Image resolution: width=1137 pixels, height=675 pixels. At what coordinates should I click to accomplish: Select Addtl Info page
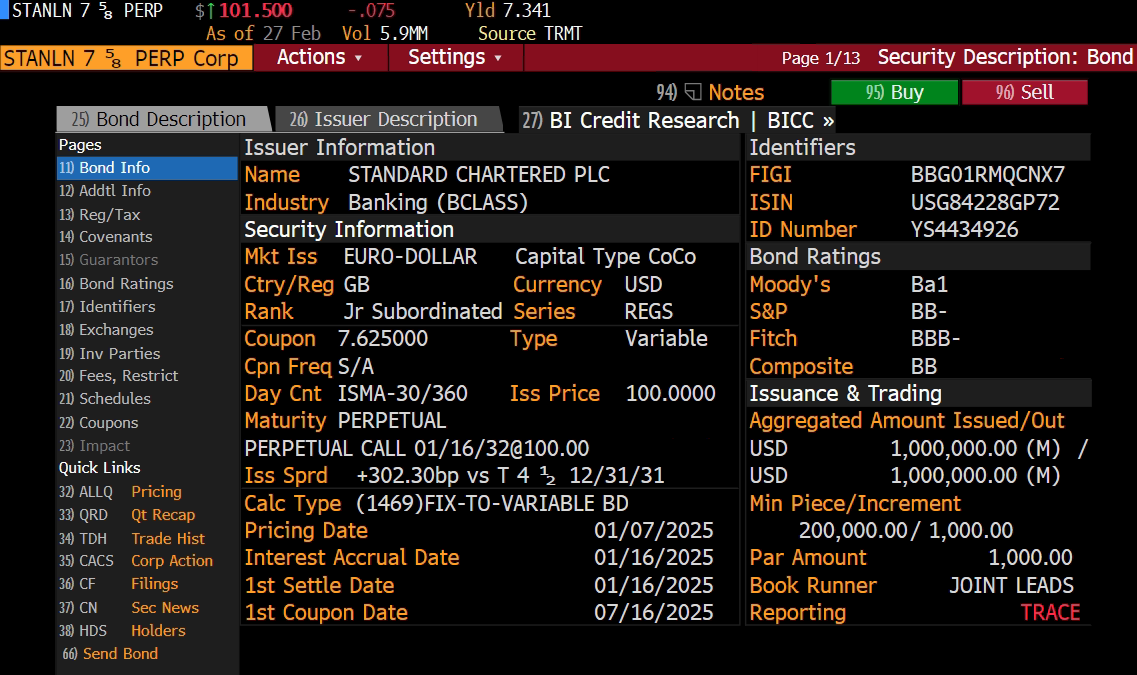tap(105, 191)
